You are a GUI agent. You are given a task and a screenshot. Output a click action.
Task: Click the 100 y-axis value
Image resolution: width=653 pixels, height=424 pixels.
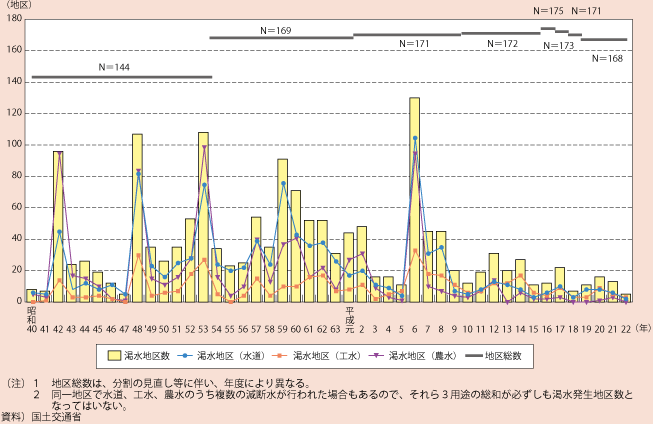15,145
